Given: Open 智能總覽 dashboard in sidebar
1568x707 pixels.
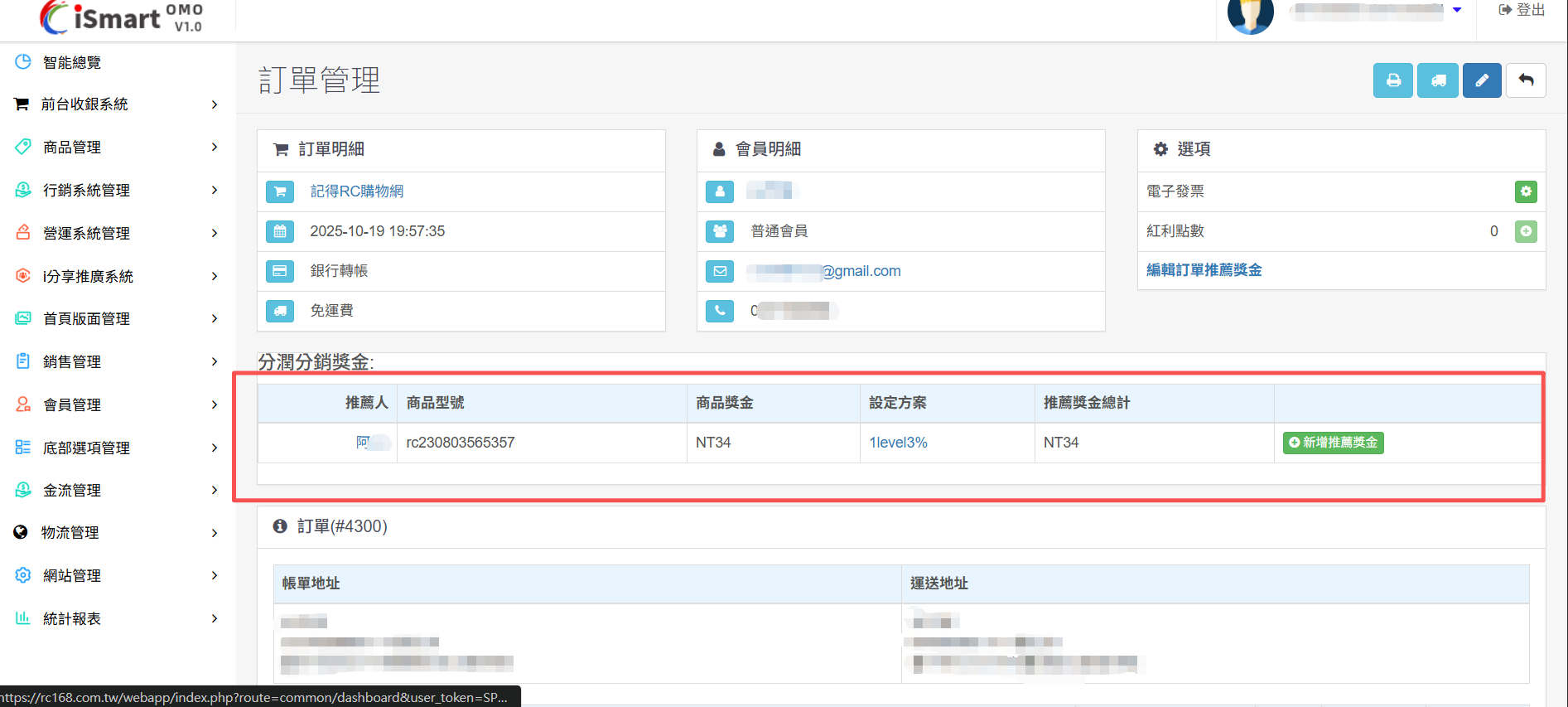Looking at the screenshot, I should coord(72,63).
